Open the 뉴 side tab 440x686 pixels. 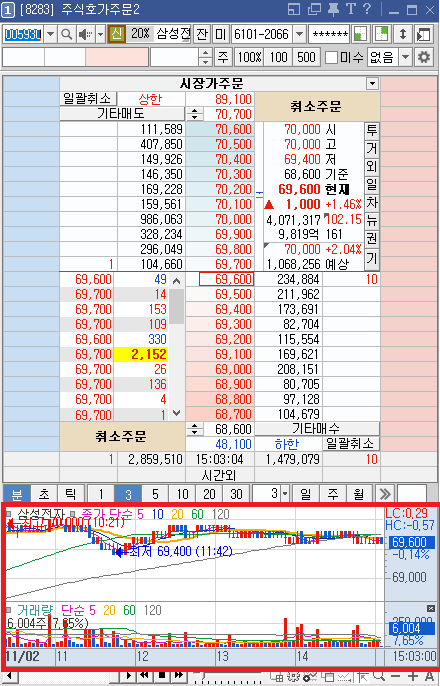(x=372, y=220)
